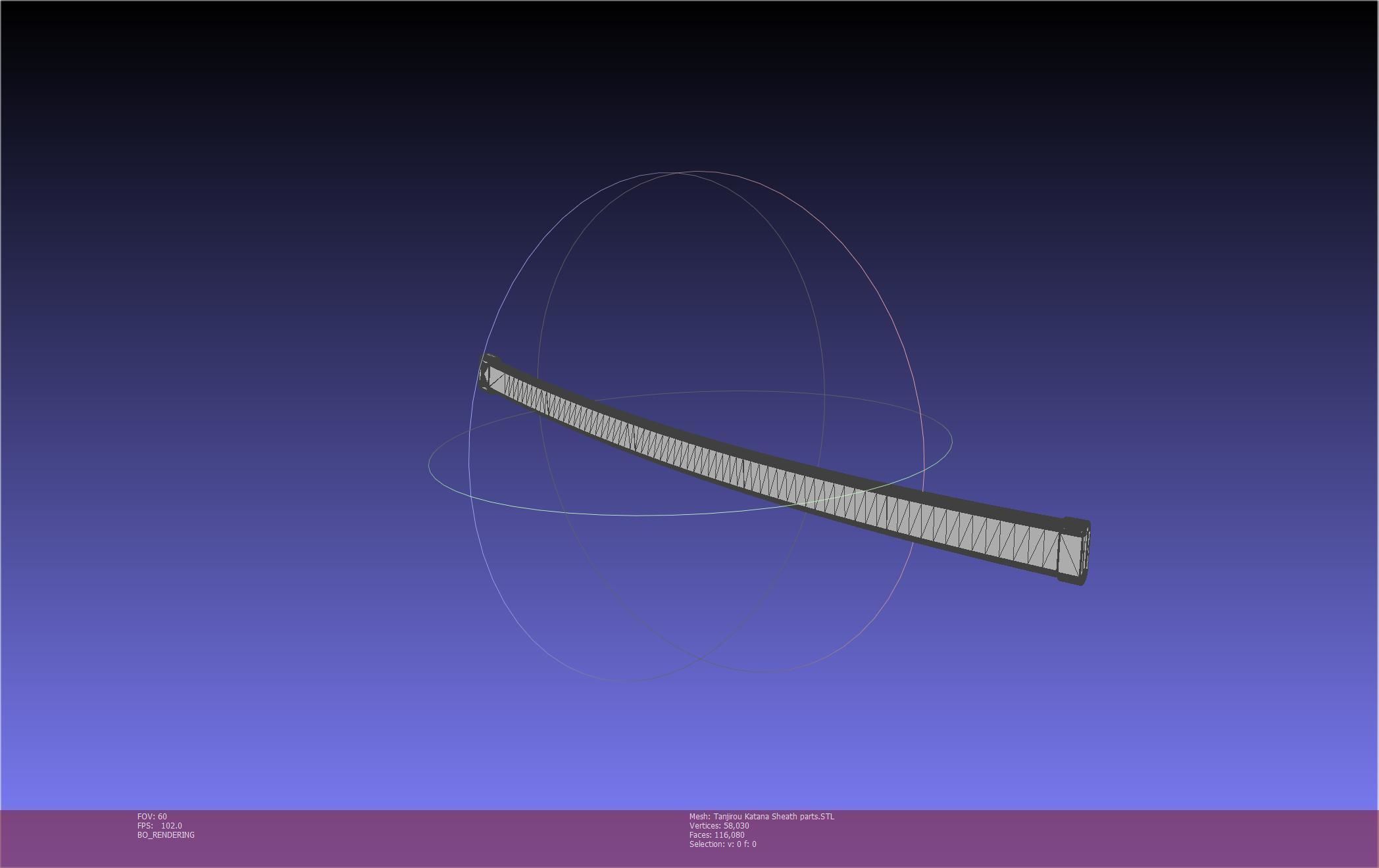Click the Faces: 116,080 text
1379x868 pixels.
pyautogui.click(x=717, y=835)
